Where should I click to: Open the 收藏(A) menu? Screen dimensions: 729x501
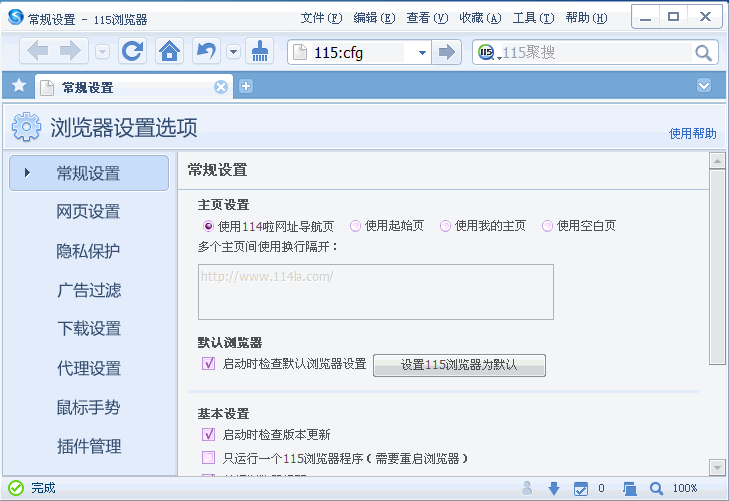[480, 18]
